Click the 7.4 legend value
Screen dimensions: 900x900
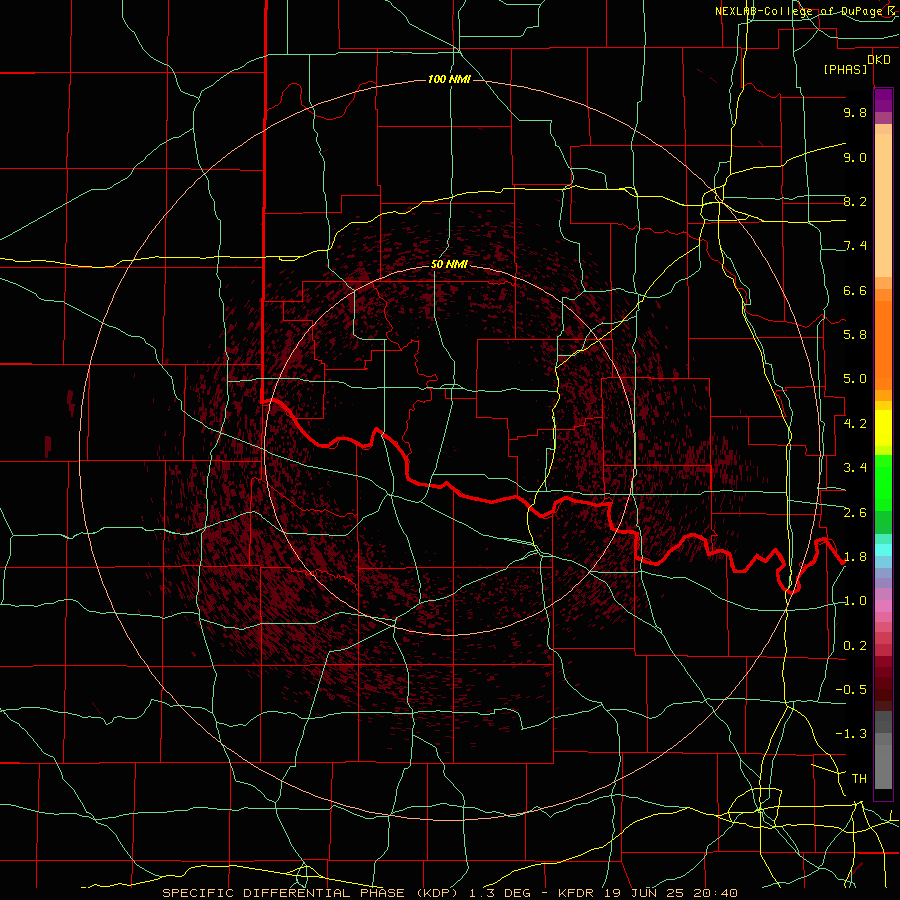click(855, 246)
